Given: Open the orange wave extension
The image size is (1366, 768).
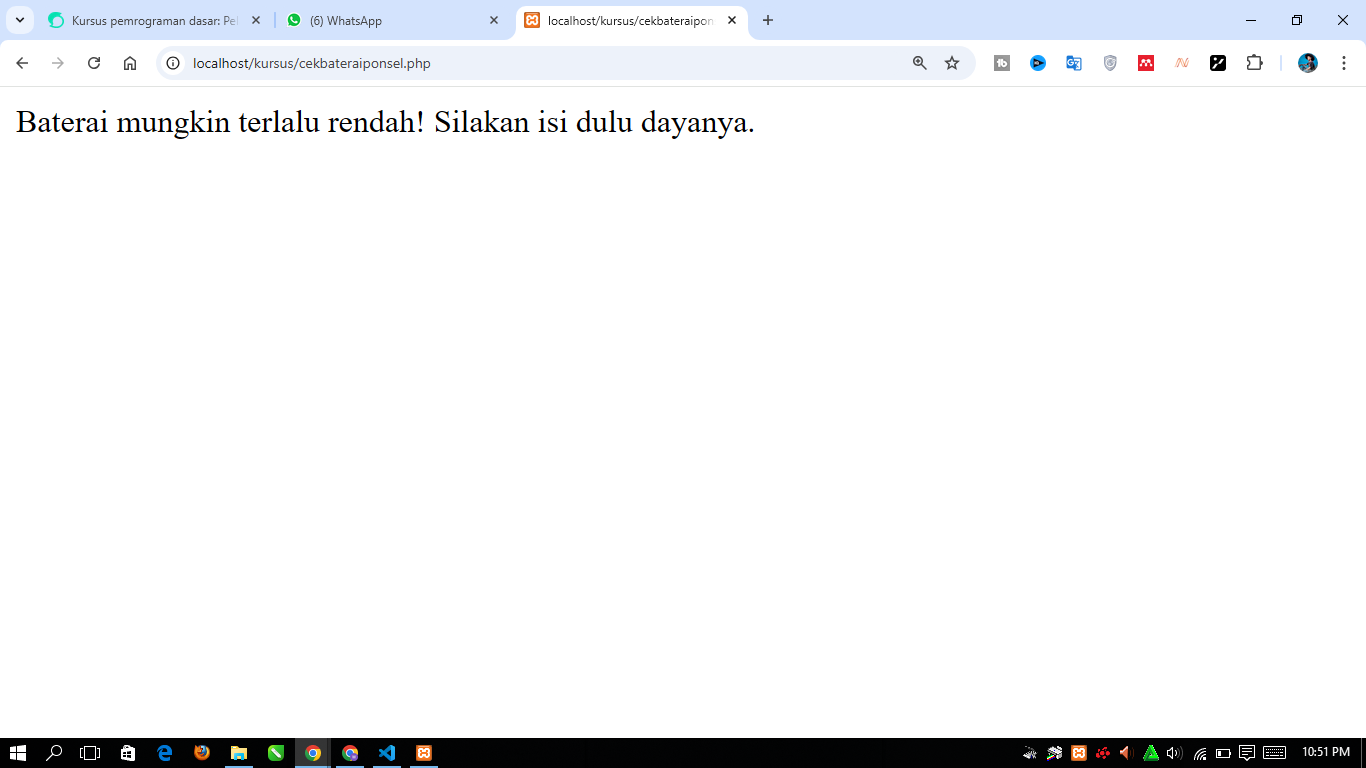Looking at the screenshot, I should point(1182,63).
